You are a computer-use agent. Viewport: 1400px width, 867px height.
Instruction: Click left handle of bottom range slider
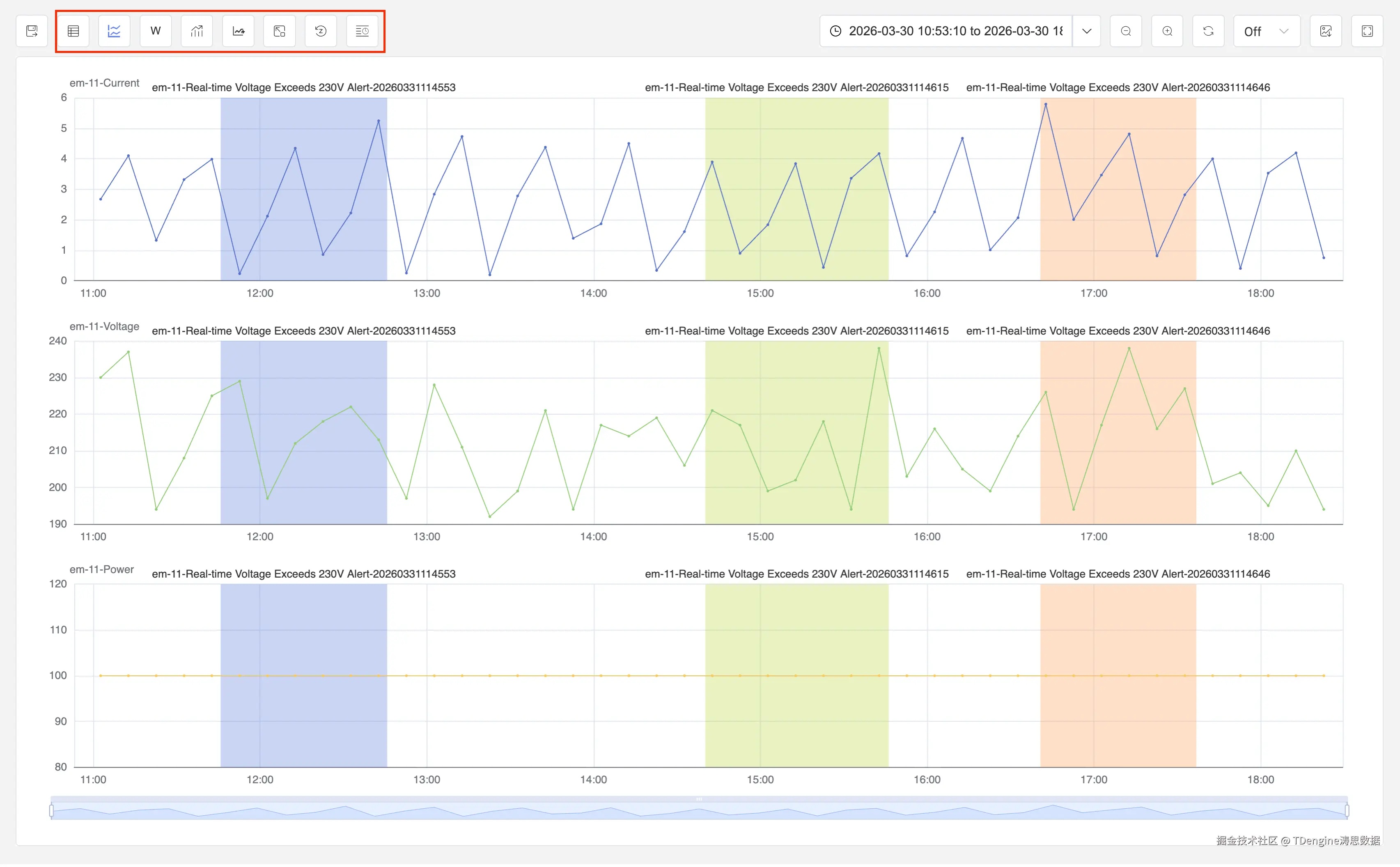point(52,812)
